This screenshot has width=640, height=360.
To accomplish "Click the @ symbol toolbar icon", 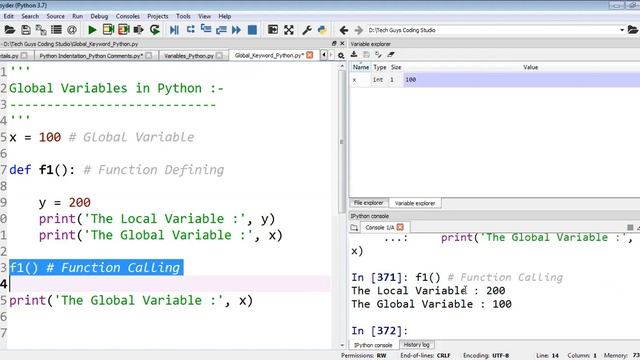I will (72, 30).
